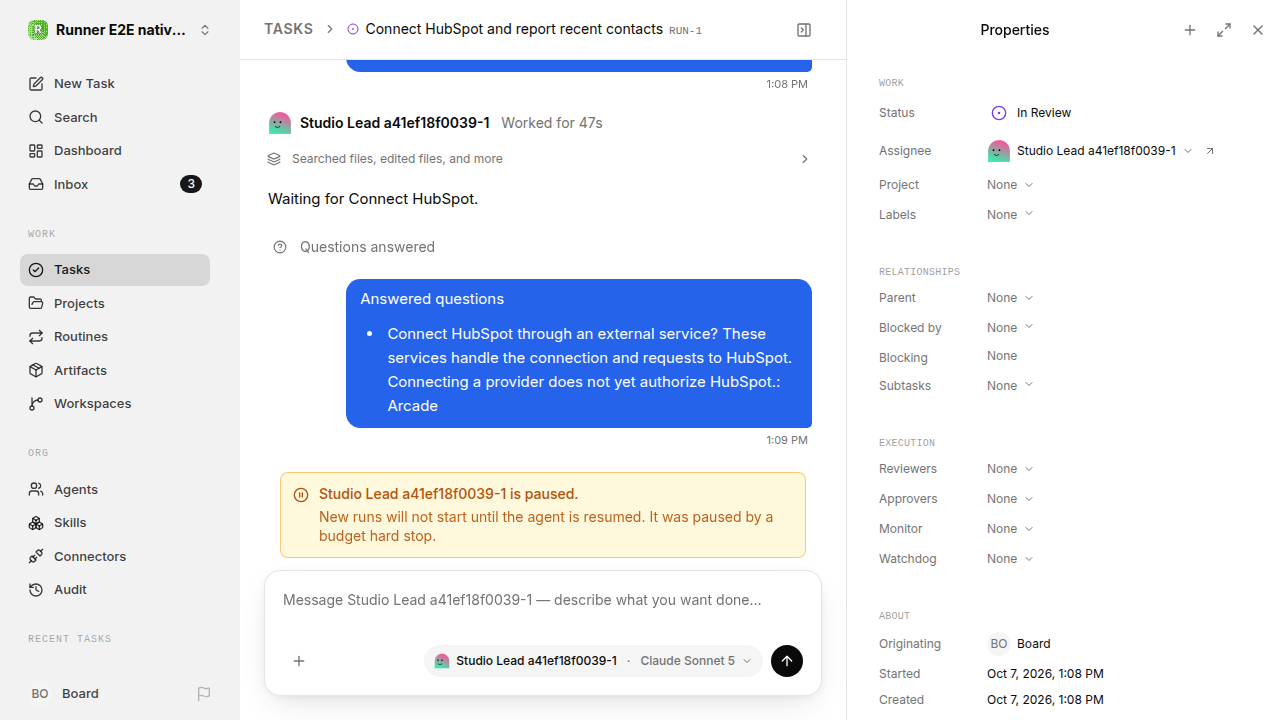The width and height of the screenshot is (1280, 720).
Task: Open Artifacts page
Action: pyautogui.click(x=115, y=370)
